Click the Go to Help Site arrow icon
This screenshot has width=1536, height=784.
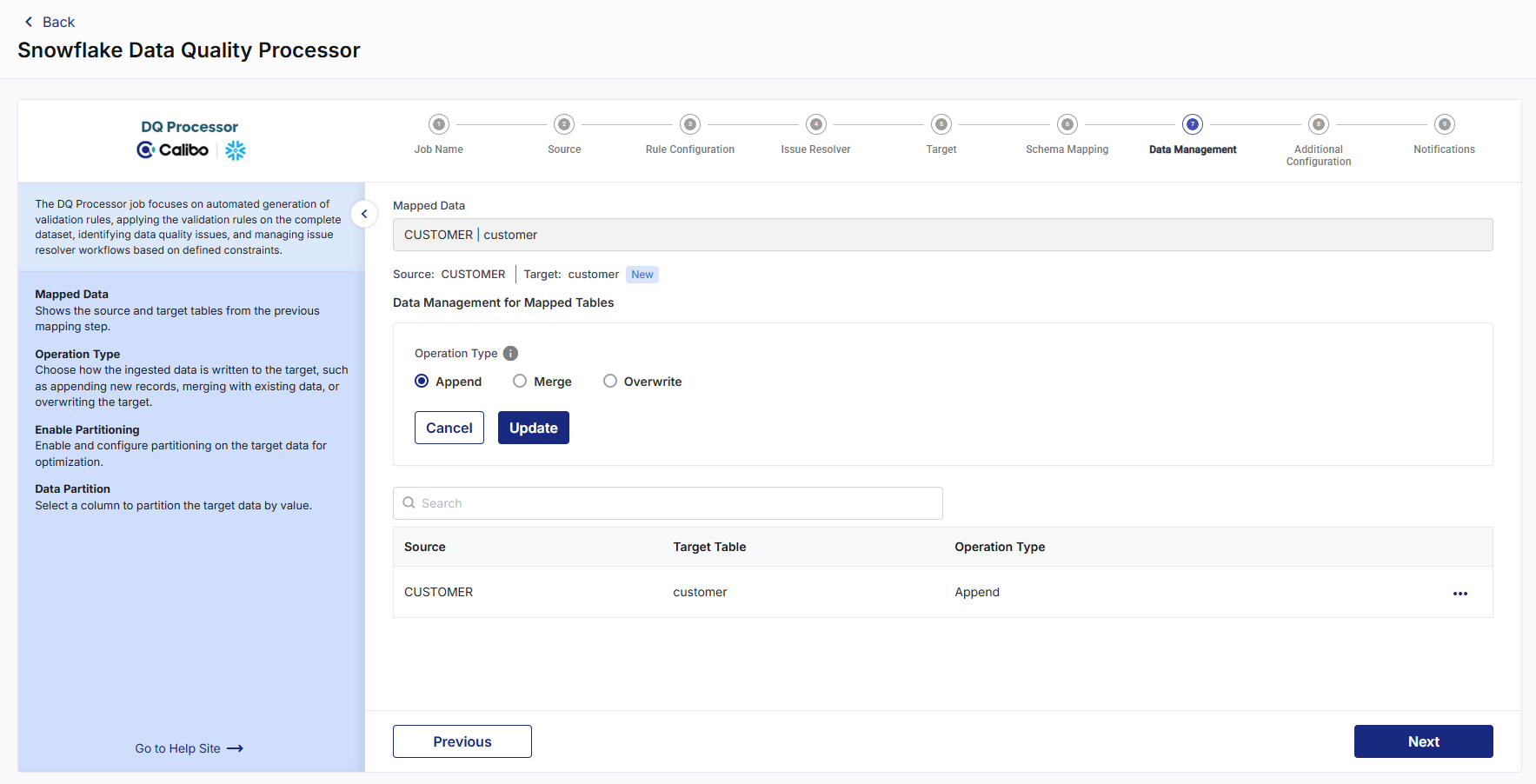(235, 748)
